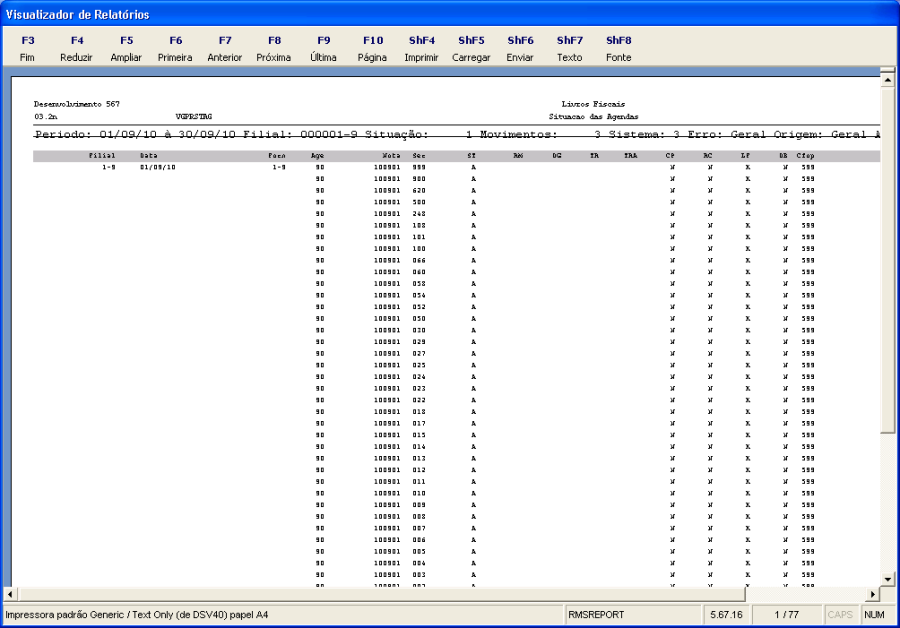Go to next page with F8 Próxima
The height and width of the screenshot is (628, 900).
click(274, 49)
